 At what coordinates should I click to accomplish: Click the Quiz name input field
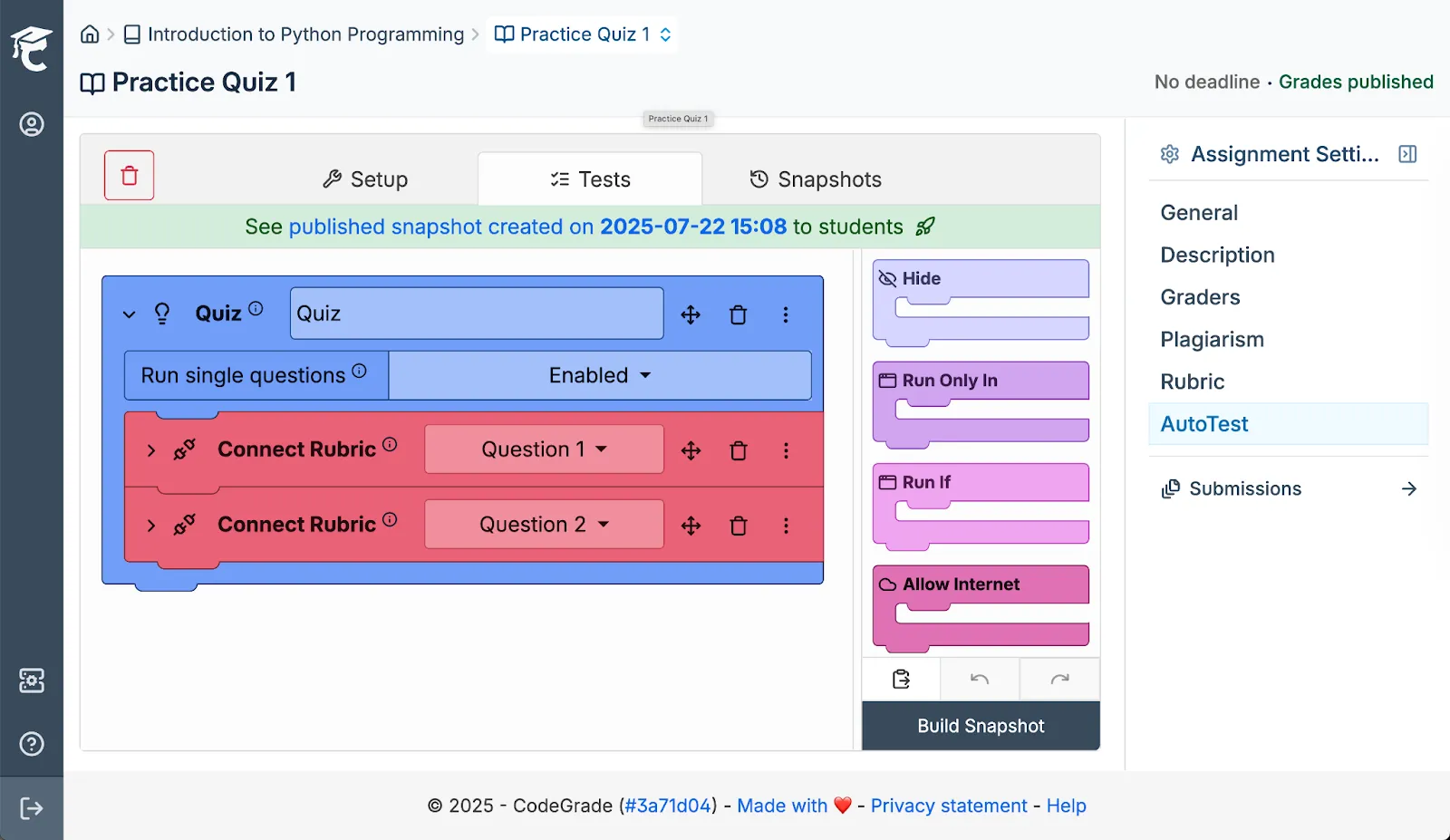click(477, 314)
